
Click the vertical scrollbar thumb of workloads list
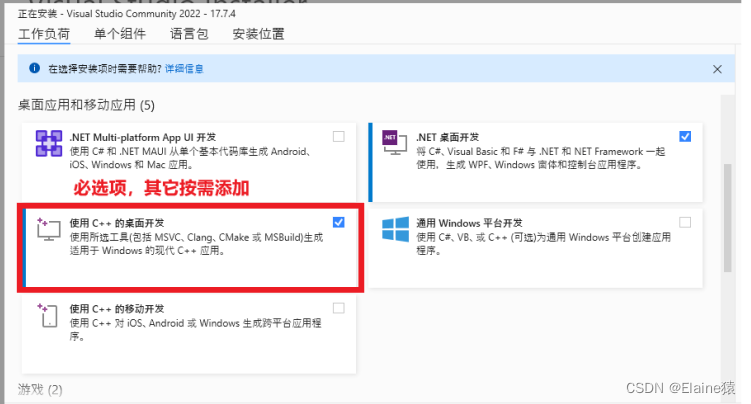728,218
